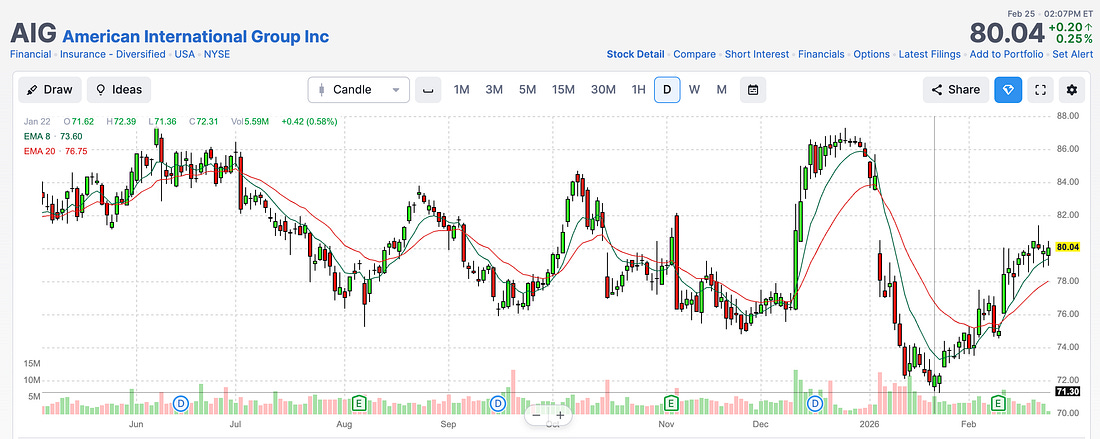Select the 1H timeframe
1100x439 pixels.
pos(638,90)
